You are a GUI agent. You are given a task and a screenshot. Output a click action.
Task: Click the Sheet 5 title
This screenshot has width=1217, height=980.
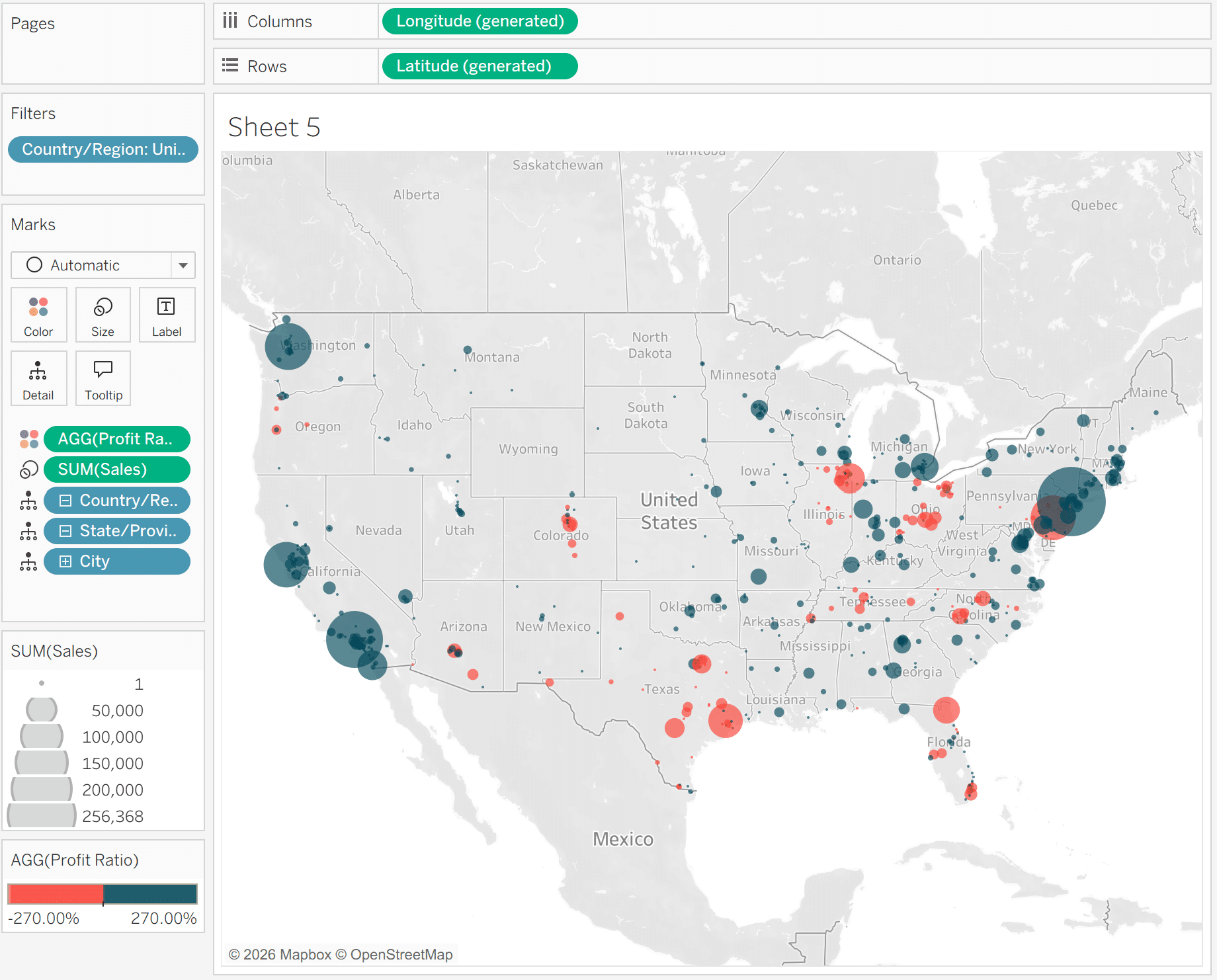coord(274,127)
